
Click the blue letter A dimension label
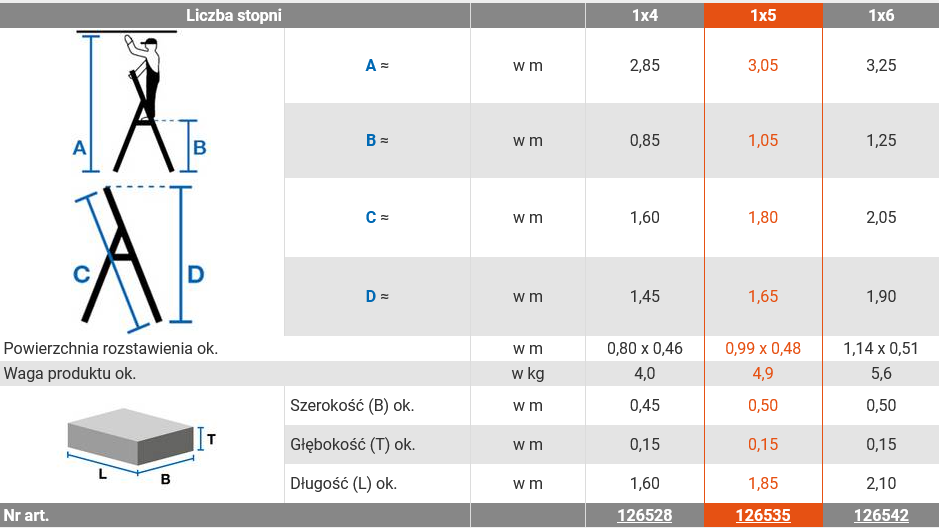click(x=79, y=147)
